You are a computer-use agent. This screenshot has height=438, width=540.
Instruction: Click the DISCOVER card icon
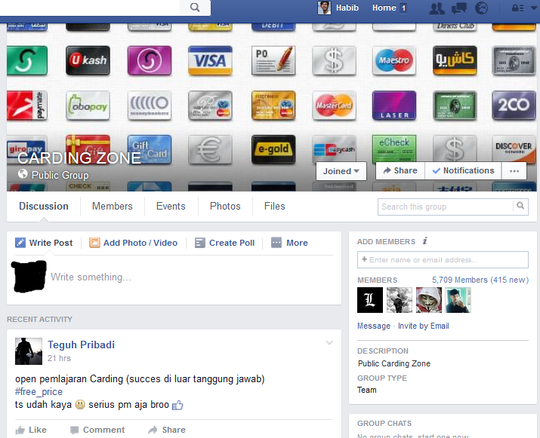[513, 148]
